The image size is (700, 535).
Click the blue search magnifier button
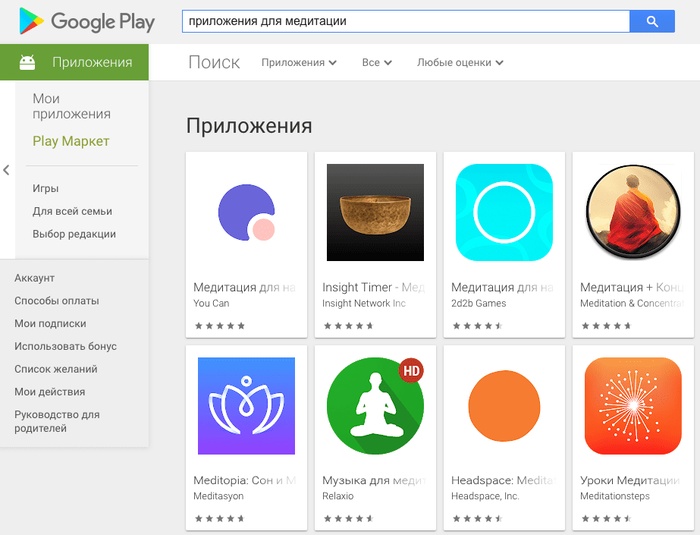[652, 21]
